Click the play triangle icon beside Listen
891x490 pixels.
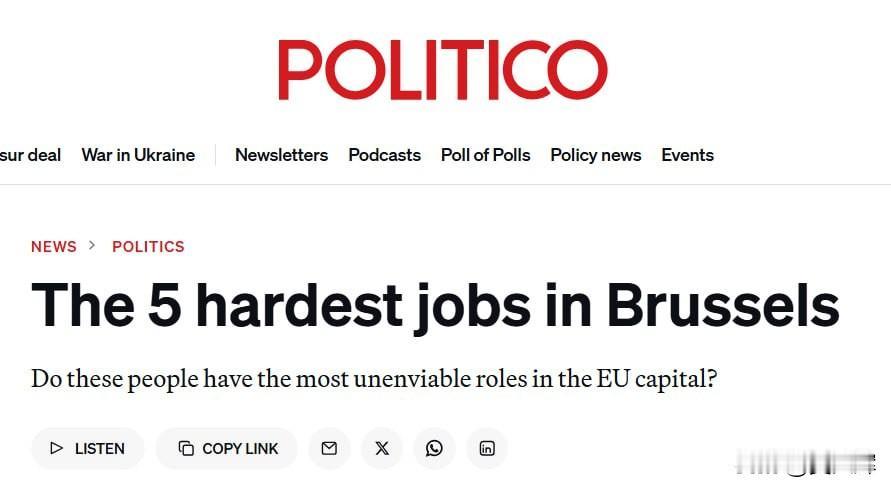[x=57, y=449]
